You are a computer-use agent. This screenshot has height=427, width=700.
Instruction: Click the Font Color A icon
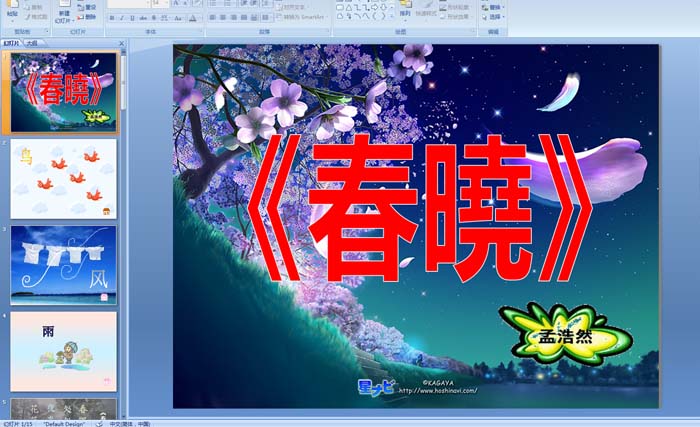(192, 18)
